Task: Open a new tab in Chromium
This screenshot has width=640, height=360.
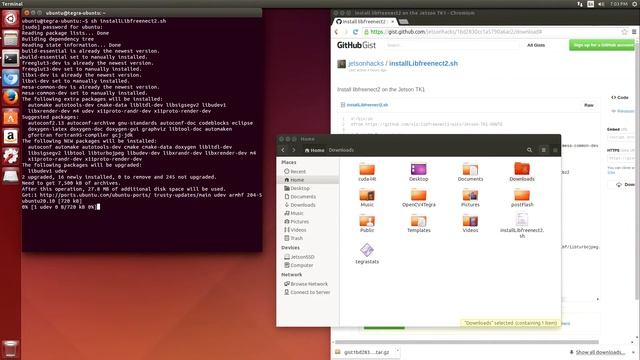Action: tap(404, 22)
